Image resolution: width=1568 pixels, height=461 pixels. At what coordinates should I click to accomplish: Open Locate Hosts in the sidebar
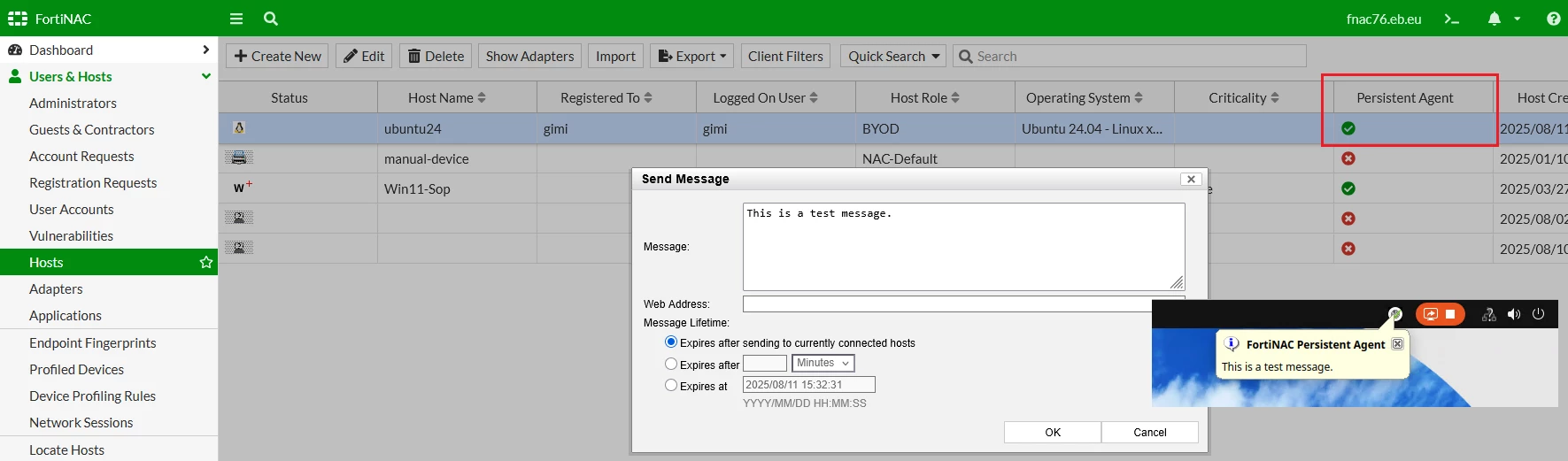(66, 450)
